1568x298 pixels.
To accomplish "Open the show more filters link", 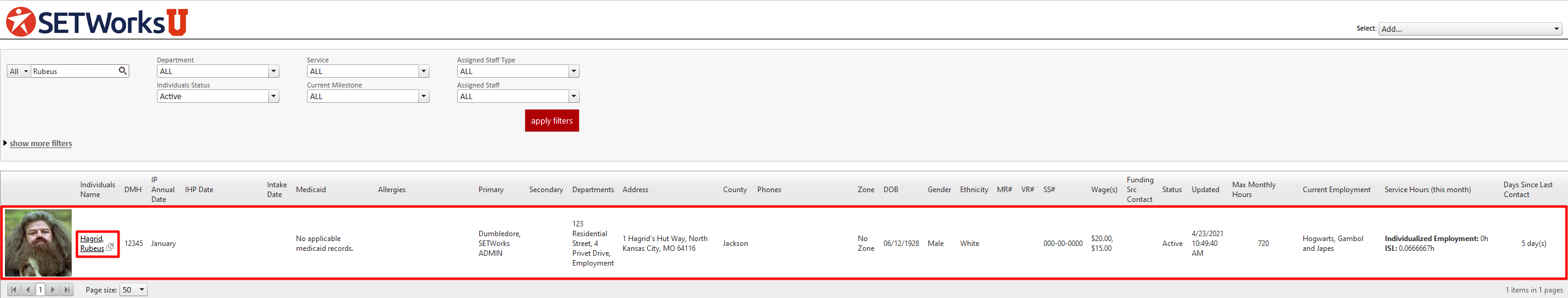I will pyautogui.click(x=40, y=143).
